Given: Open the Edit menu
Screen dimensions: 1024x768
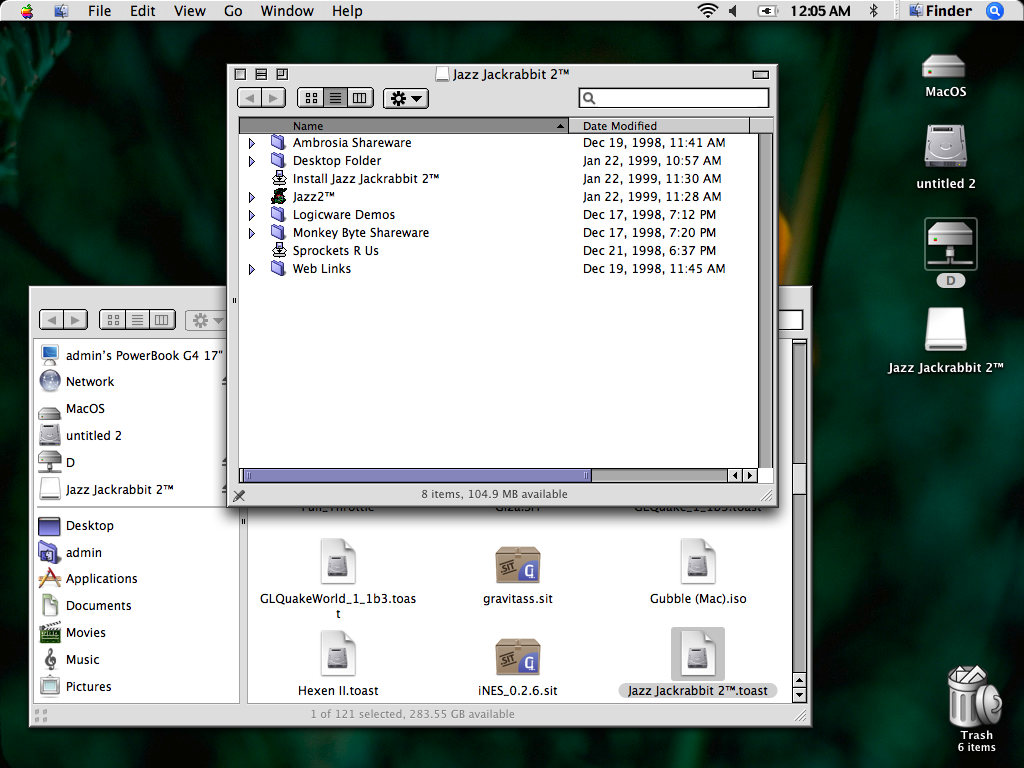Looking at the screenshot, I should coord(142,11).
